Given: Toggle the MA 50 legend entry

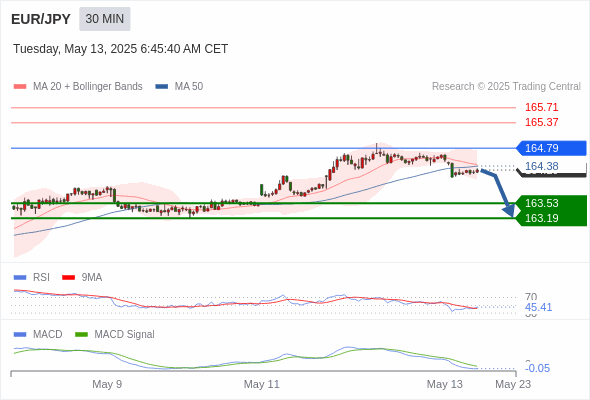Looking at the screenshot, I should [x=179, y=87].
